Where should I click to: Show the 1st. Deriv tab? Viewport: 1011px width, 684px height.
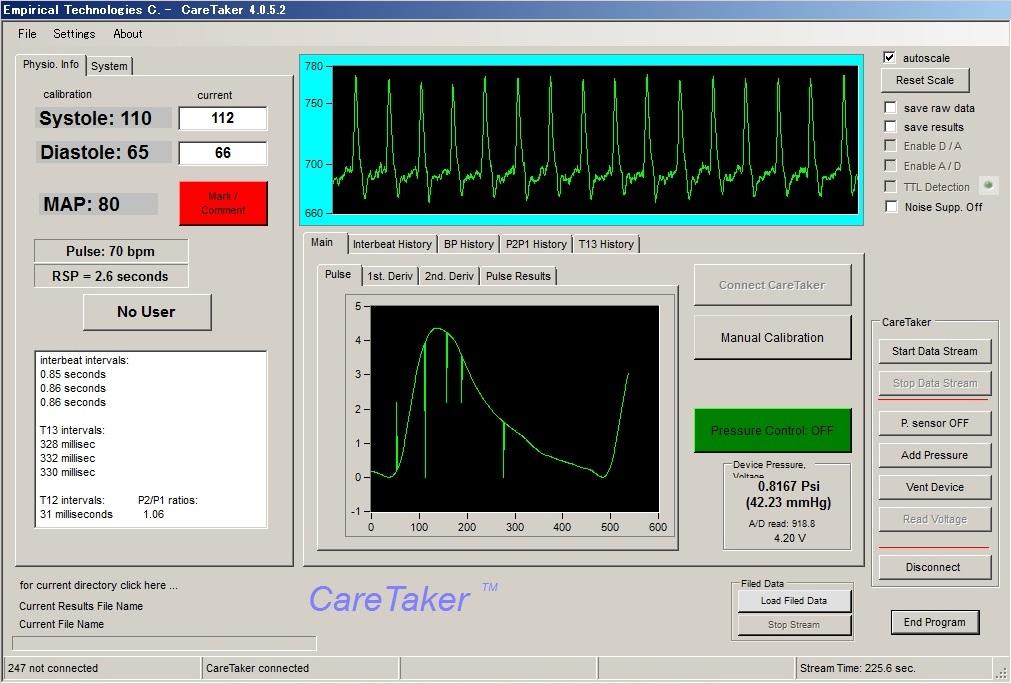click(389, 276)
